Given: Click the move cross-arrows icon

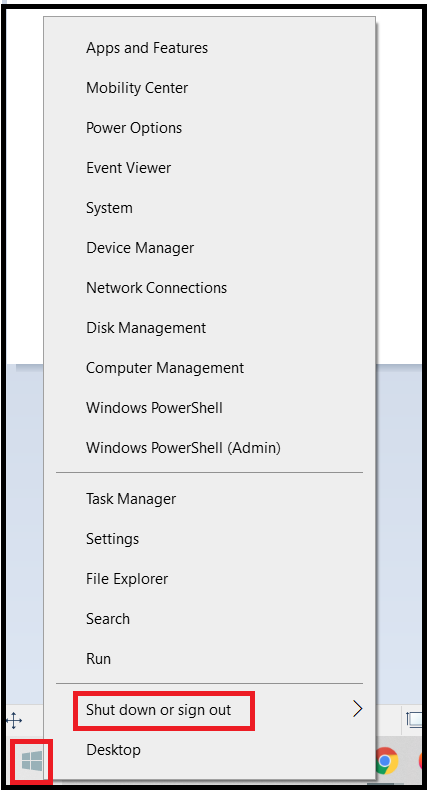Looking at the screenshot, I should (14, 720).
